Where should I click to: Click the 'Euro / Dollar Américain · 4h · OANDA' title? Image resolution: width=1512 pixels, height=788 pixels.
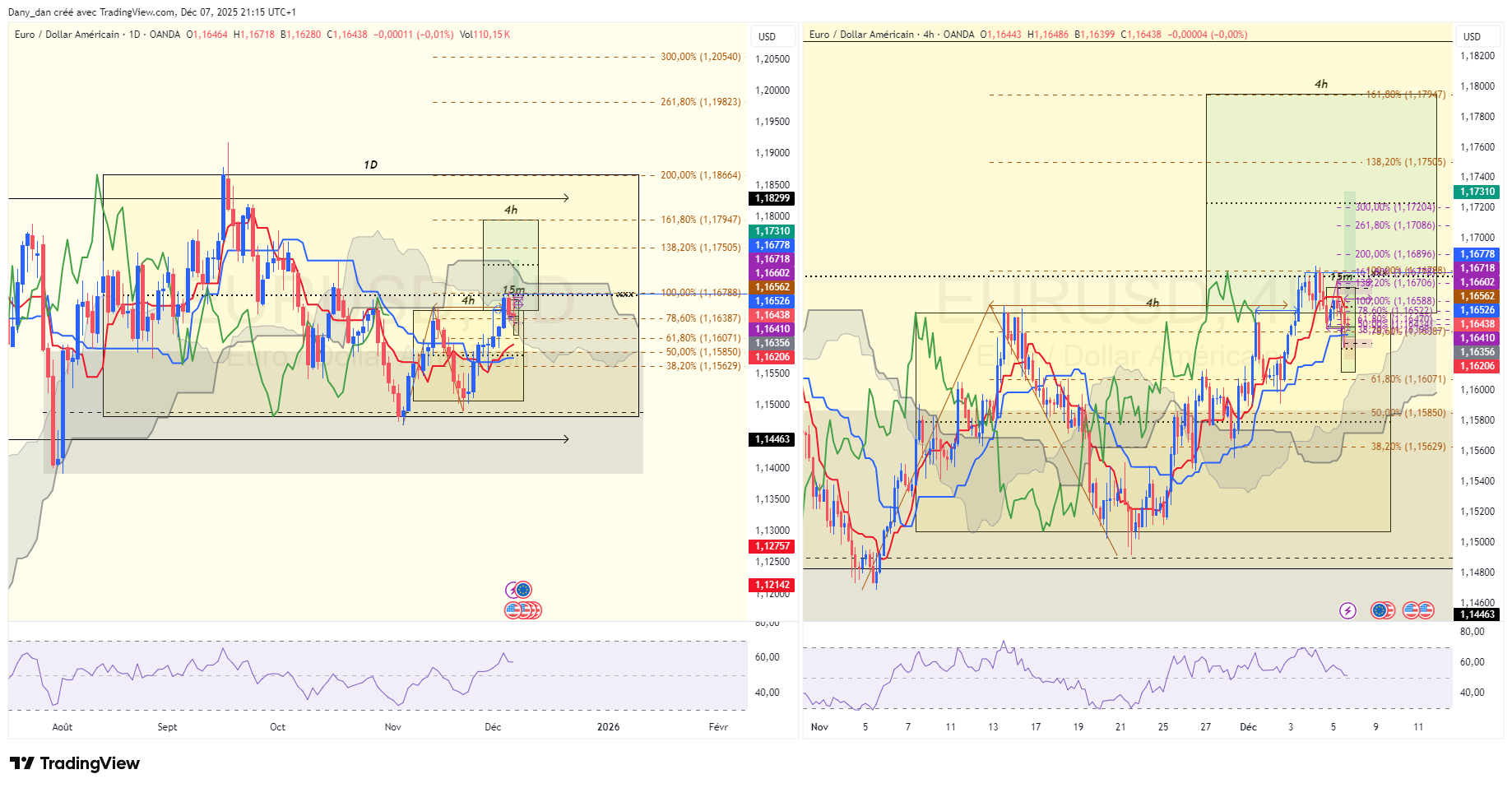(892, 35)
